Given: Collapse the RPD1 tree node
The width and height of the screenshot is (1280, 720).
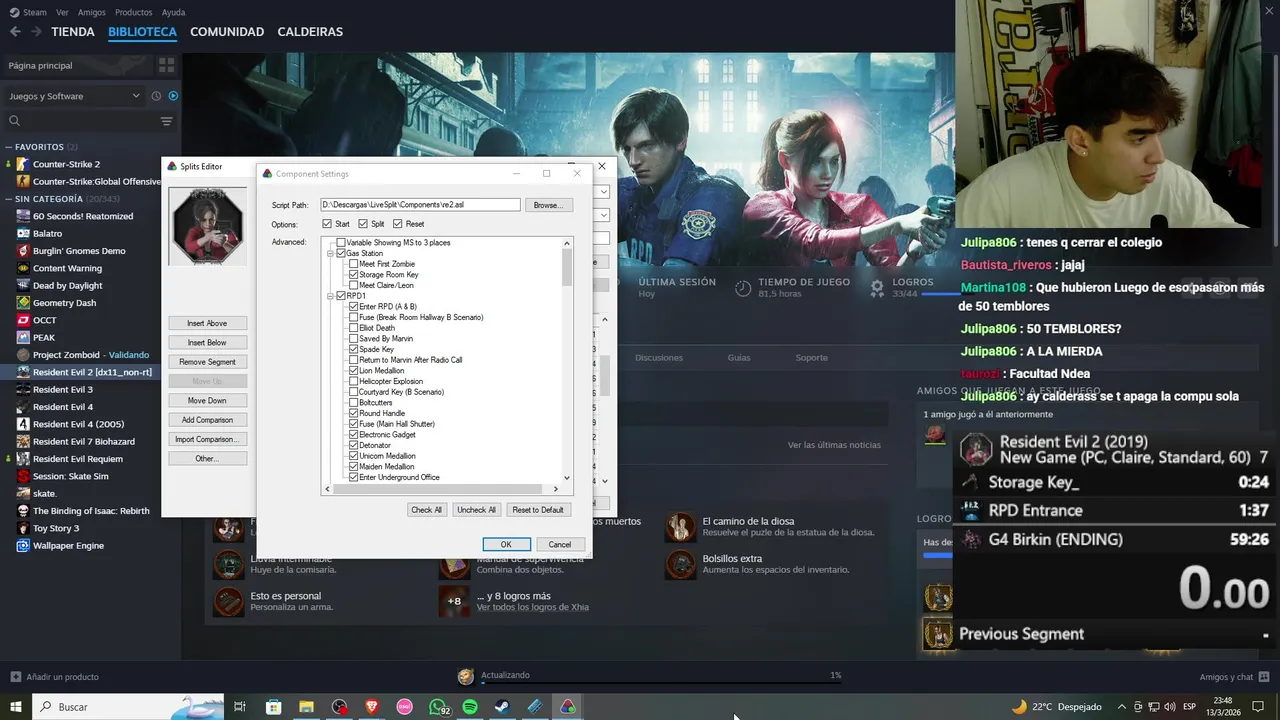Looking at the screenshot, I should tap(330, 296).
